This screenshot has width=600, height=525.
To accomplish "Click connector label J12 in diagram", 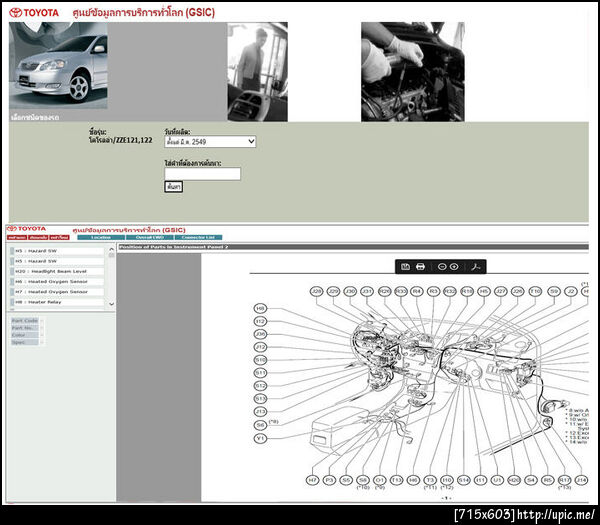I will (x=260, y=347).
